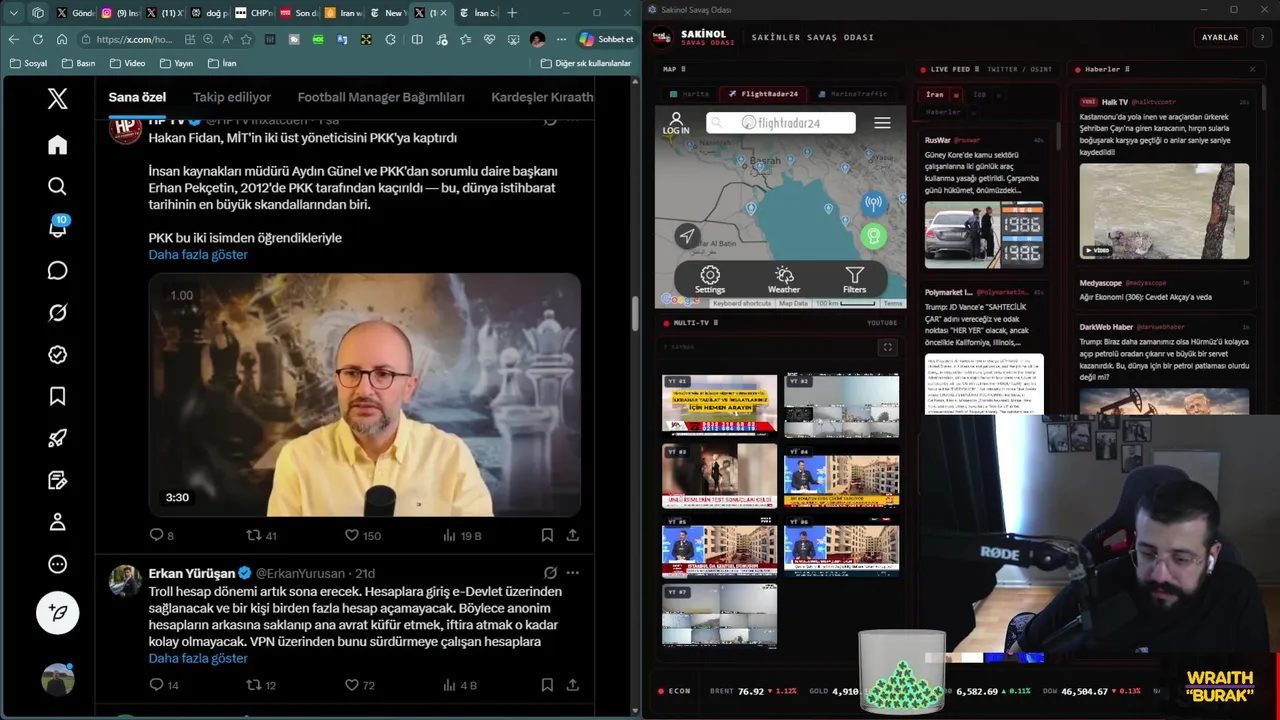The width and height of the screenshot is (1280, 720).
Task: Click flightradar24 LOG IN icon
Action: tap(676, 124)
